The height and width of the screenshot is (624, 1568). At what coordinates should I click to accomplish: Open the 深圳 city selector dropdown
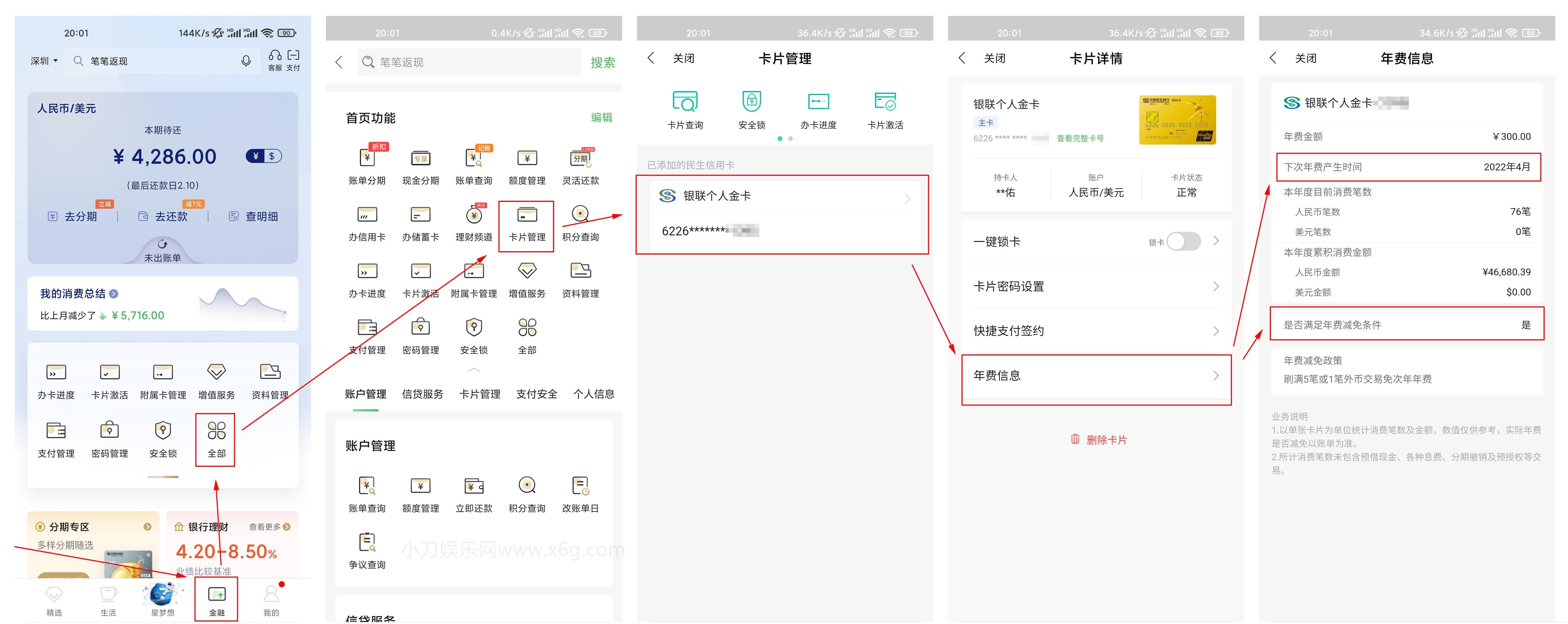[x=41, y=60]
